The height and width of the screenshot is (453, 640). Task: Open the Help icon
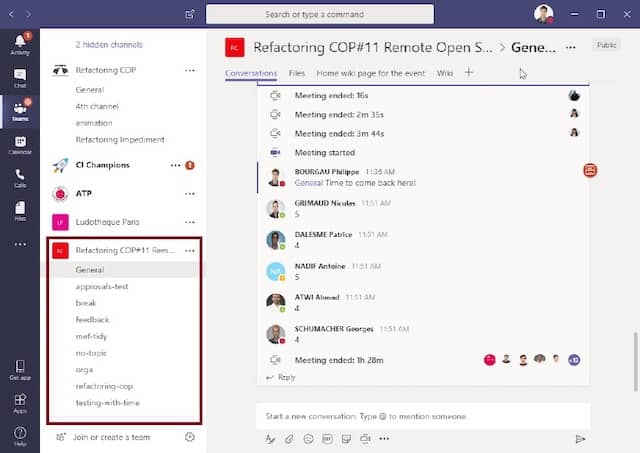pos(20,436)
